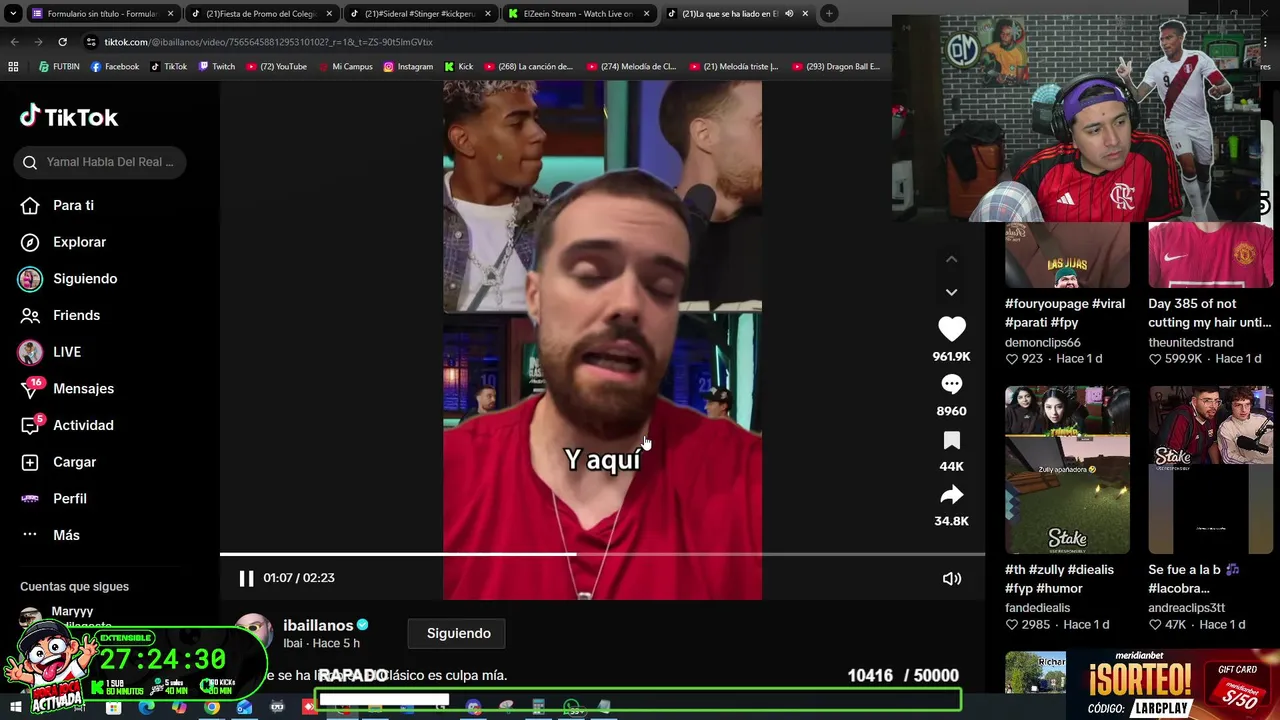This screenshot has width=1280, height=720.
Task: Open Chrome from the taskbar
Action: 212,708
